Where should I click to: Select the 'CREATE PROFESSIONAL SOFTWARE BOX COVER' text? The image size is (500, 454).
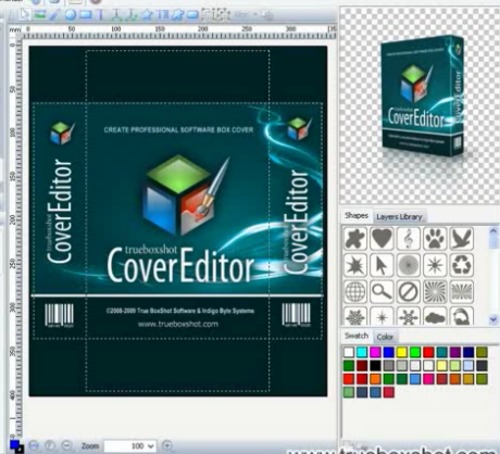pos(179,130)
